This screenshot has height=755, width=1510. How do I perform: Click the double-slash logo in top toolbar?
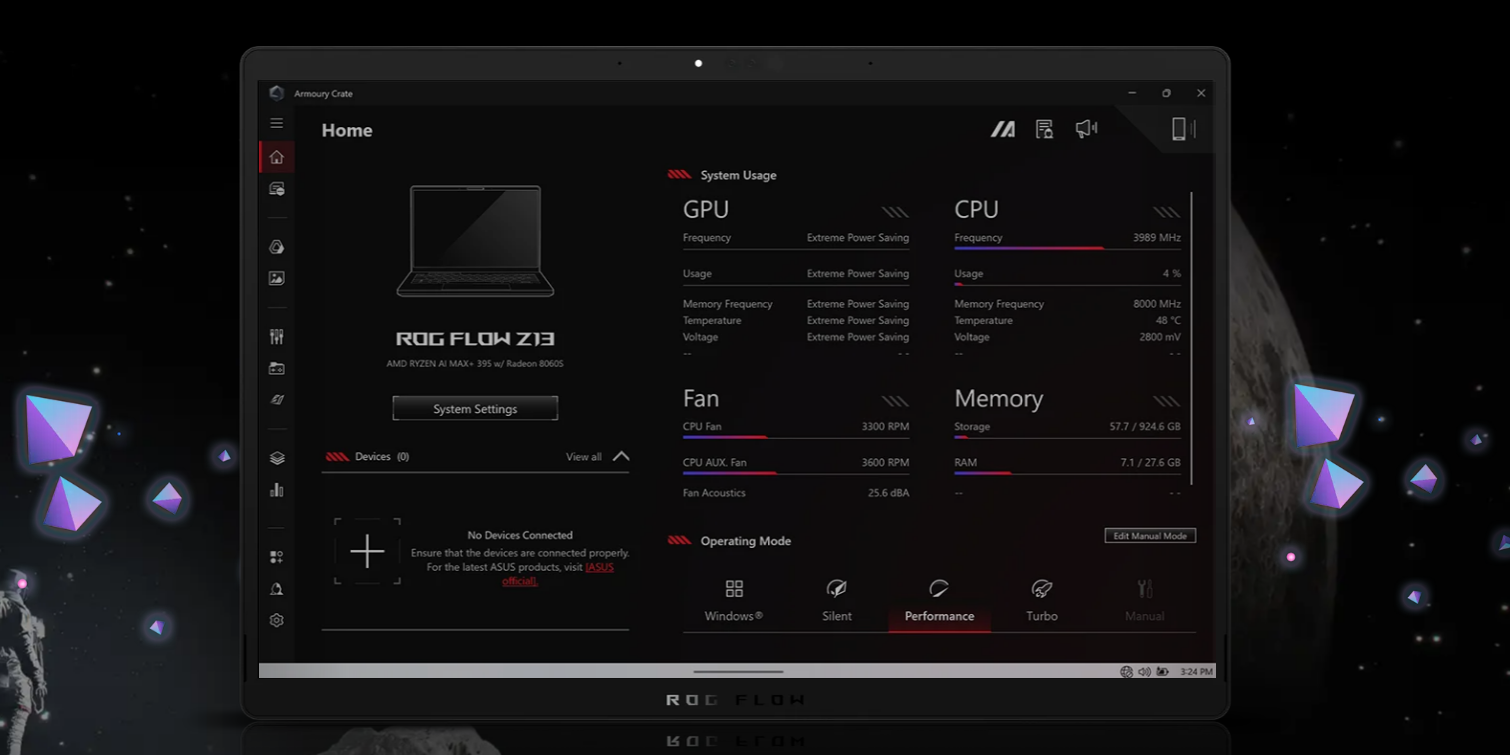pos(1003,129)
